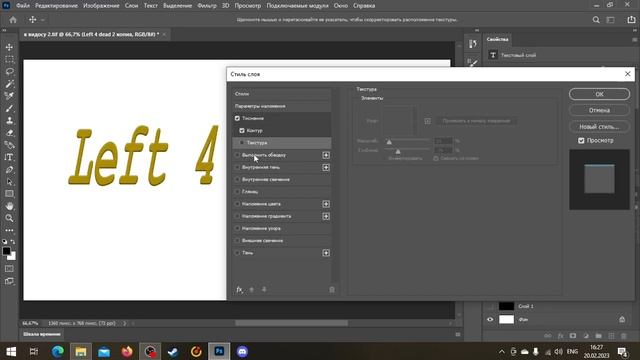Click the Отмена button
Image resolution: width=640 pixels, height=360 pixels.
point(599,110)
